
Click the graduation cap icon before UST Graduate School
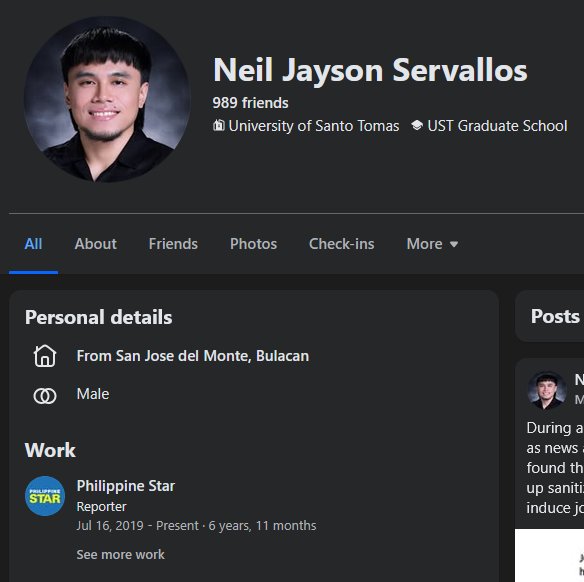tap(417, 125)
